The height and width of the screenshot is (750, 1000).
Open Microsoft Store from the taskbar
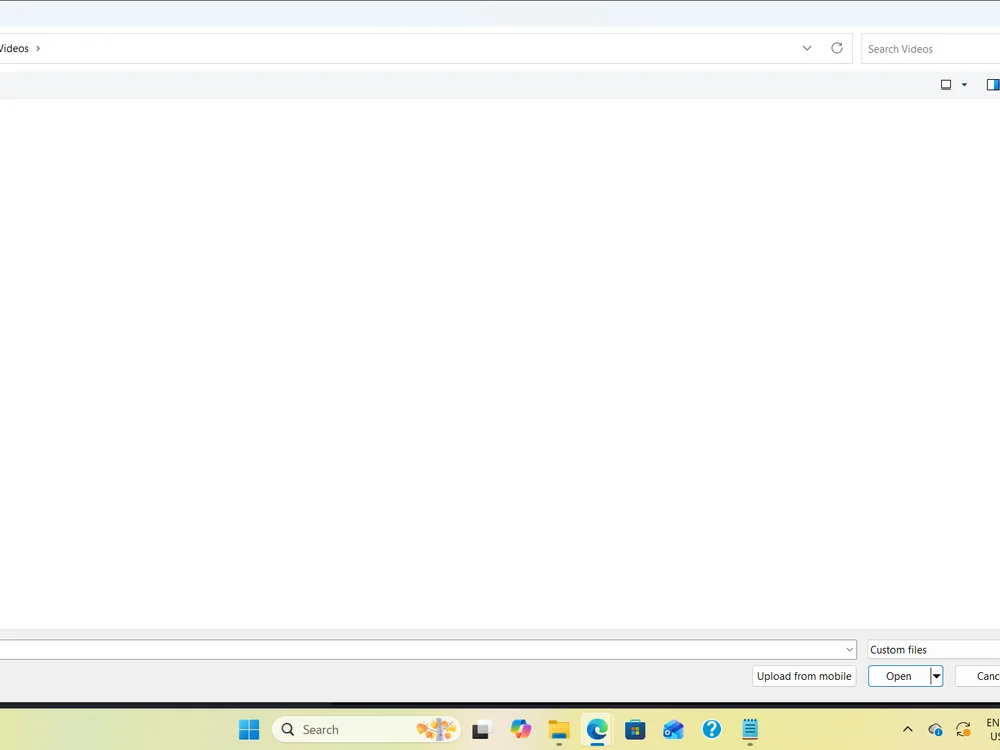[635, 729]
